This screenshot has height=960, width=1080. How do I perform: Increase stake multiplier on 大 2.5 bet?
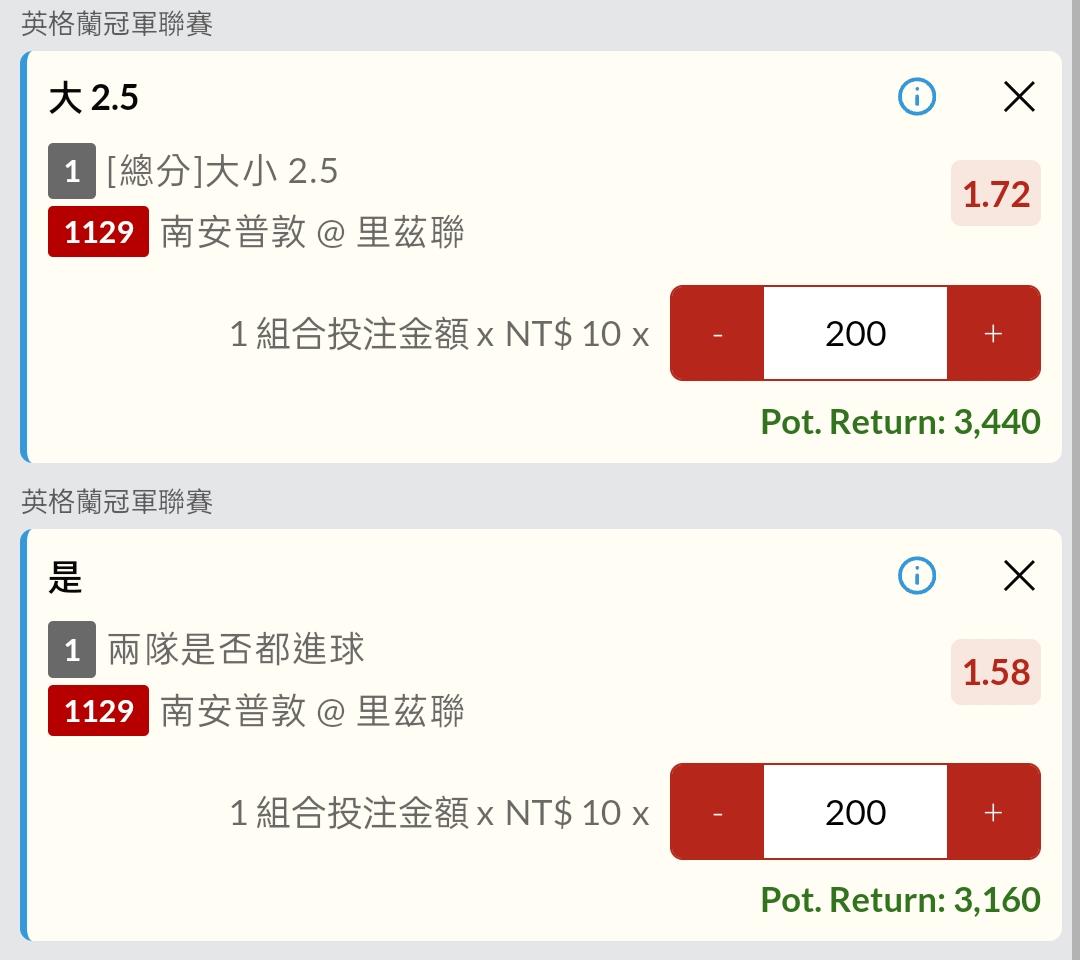(x=993, y=333)
